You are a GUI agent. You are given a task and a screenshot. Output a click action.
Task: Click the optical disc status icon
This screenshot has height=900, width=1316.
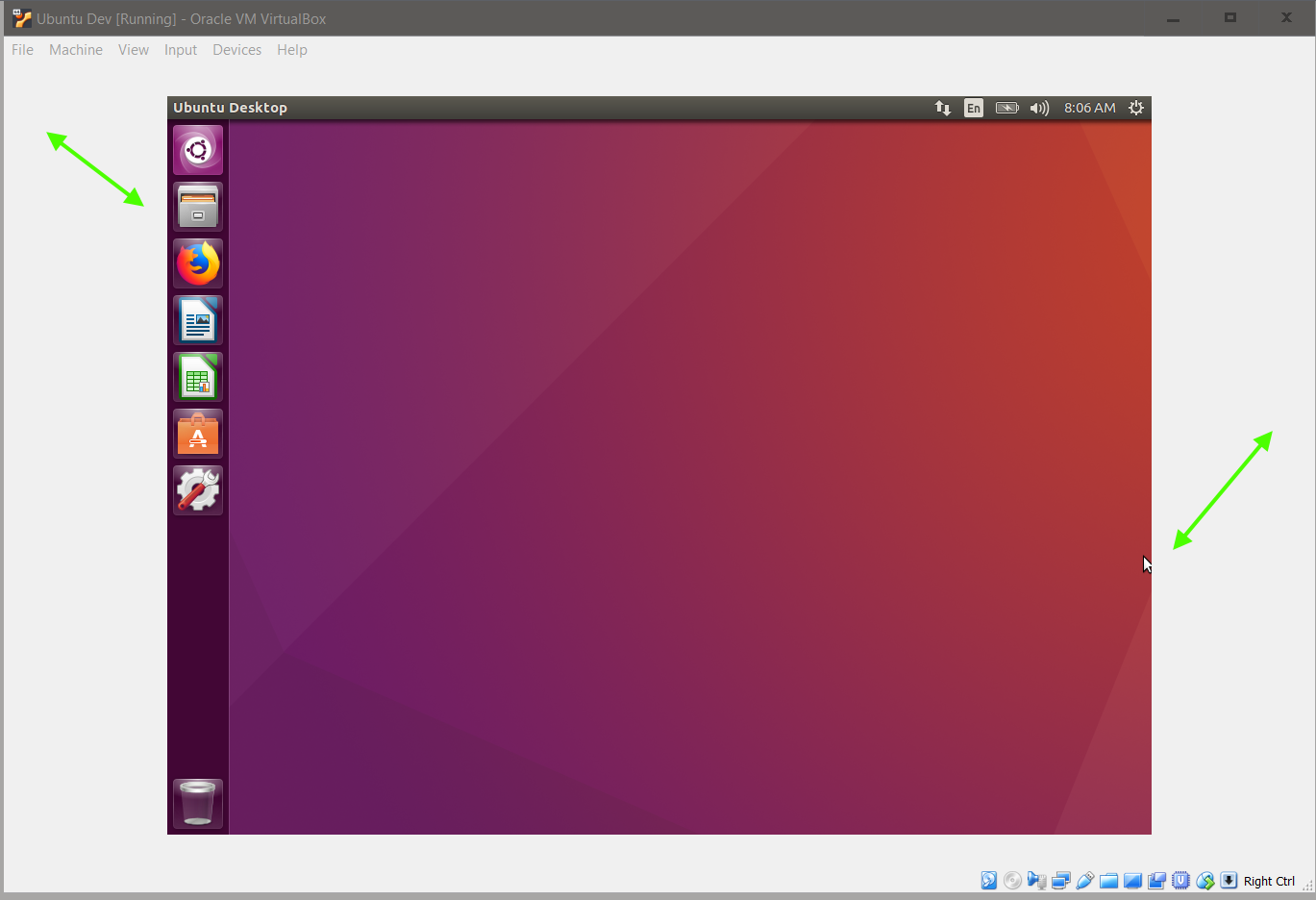[x=1012, y=880]
